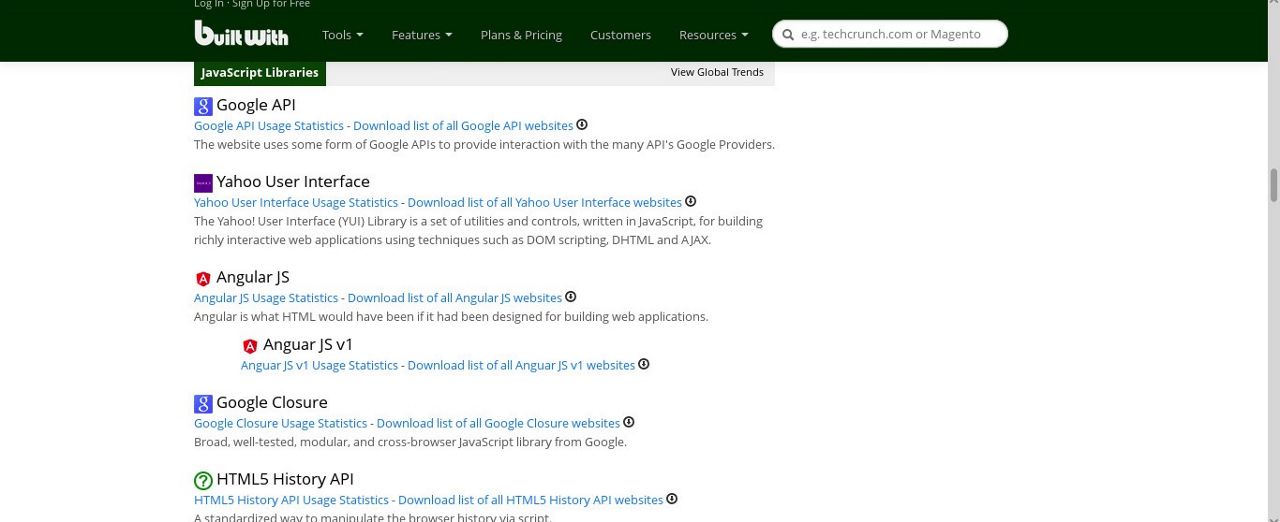This screenshot has width=1280, height=522.
Task: Click the Yahoo User Interface purple icon
Action: click(203, 182)
